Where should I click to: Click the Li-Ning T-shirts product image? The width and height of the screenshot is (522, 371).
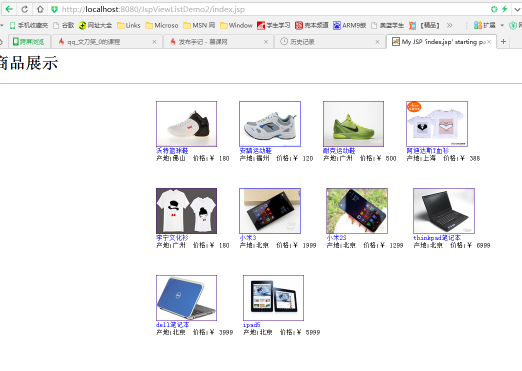pos(186,211)
